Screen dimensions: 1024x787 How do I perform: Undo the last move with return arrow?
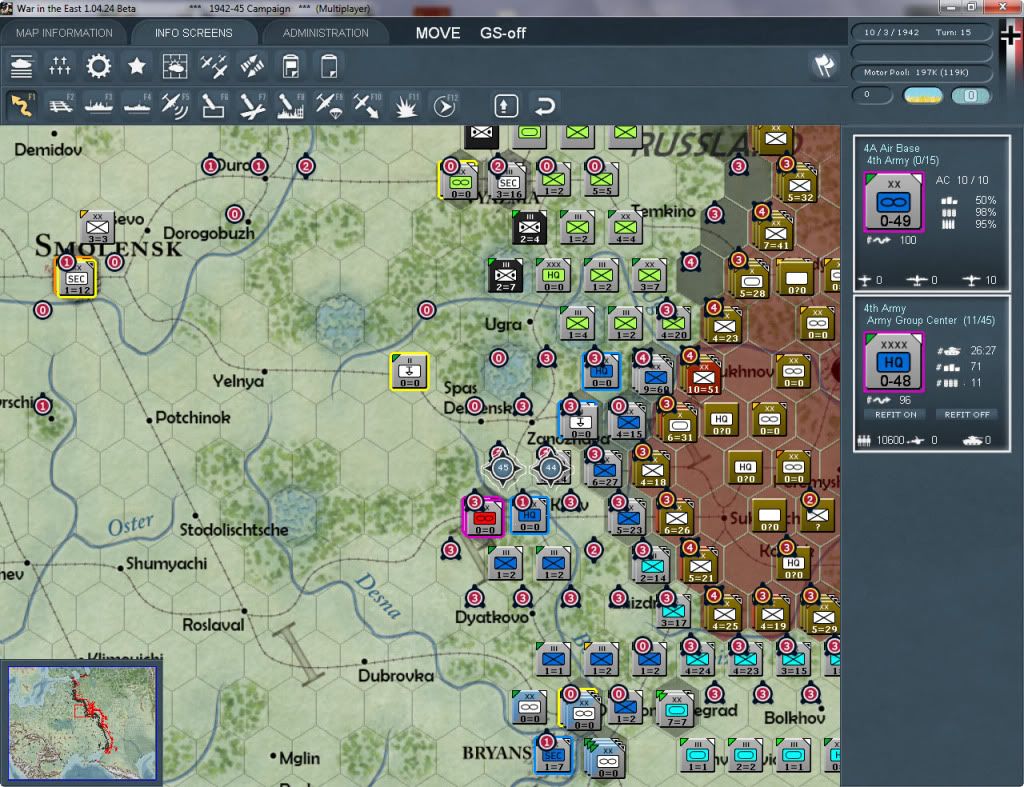[545, 105]
